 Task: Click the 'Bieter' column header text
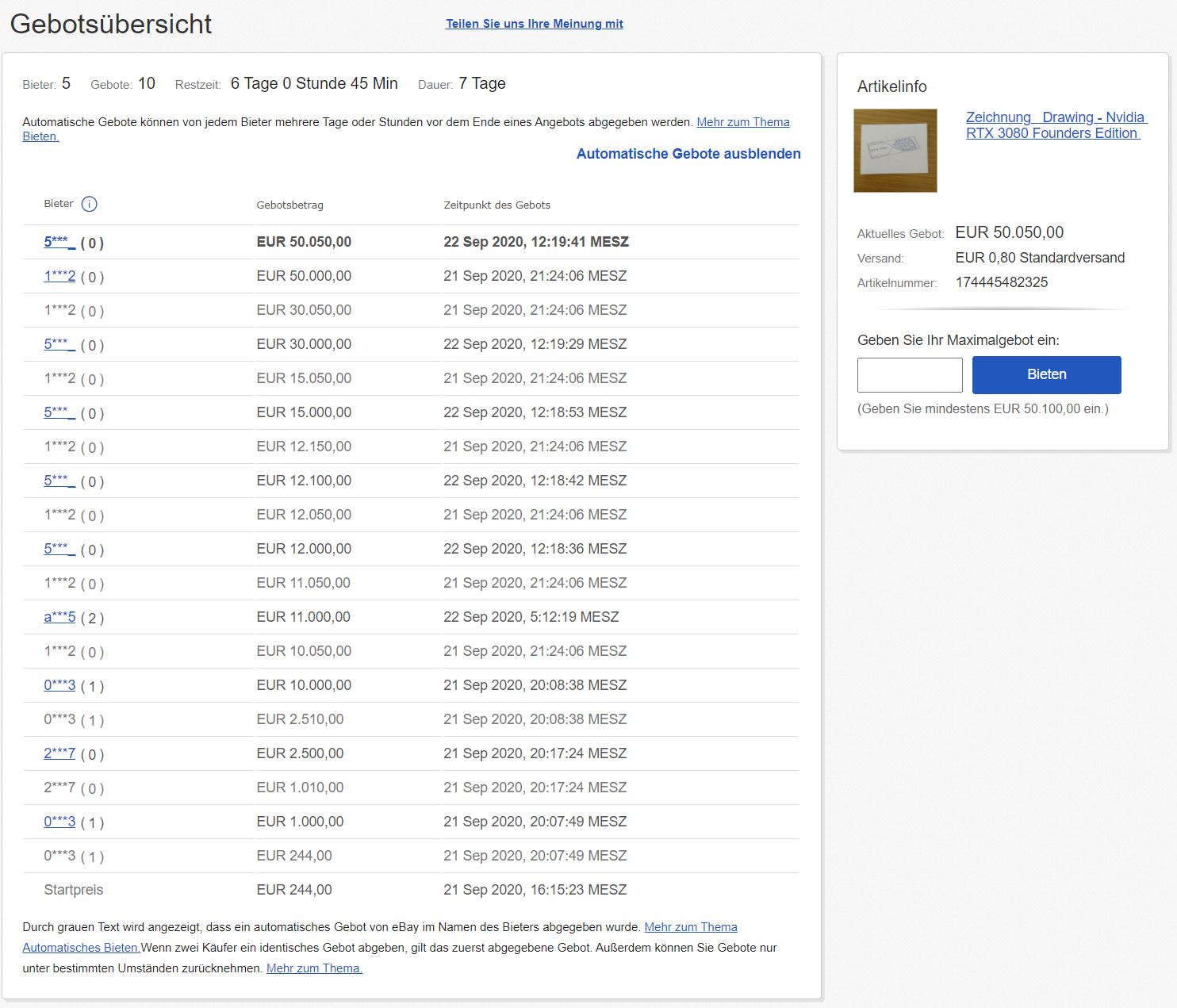(59, 204)
